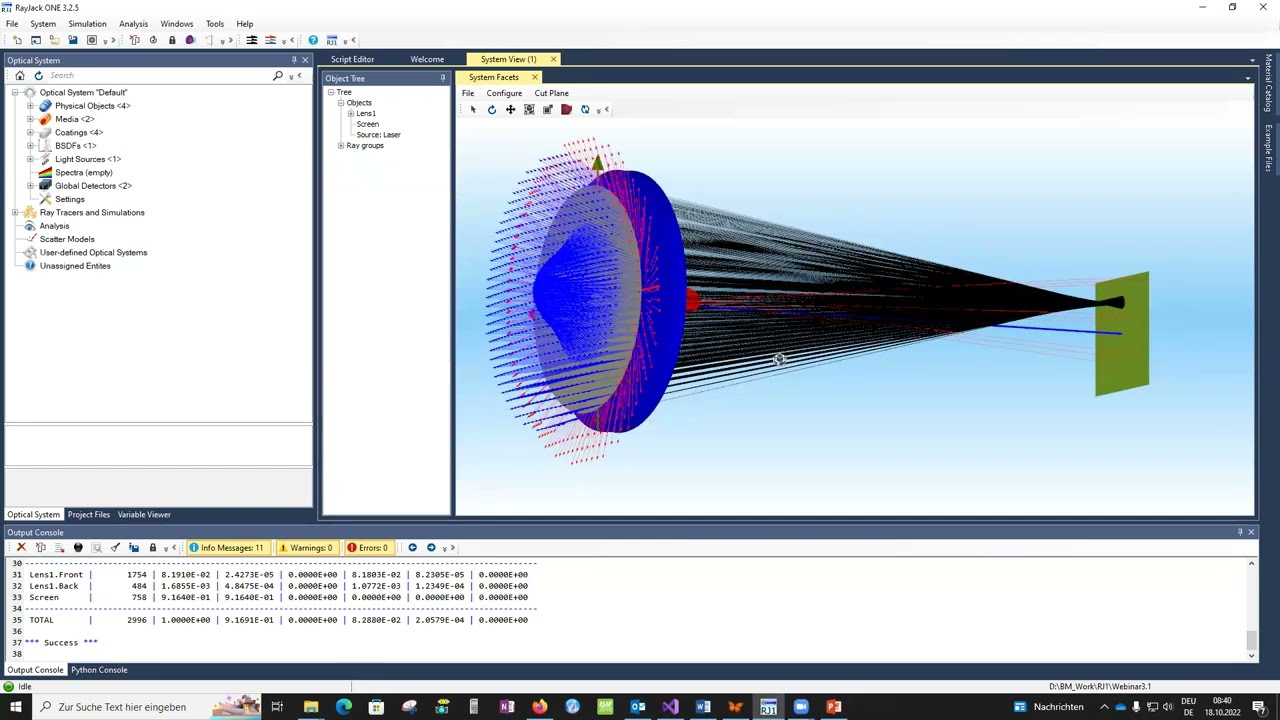Toggle Warnings: 0 filter

pyautogui.click(x=306, y=547)
